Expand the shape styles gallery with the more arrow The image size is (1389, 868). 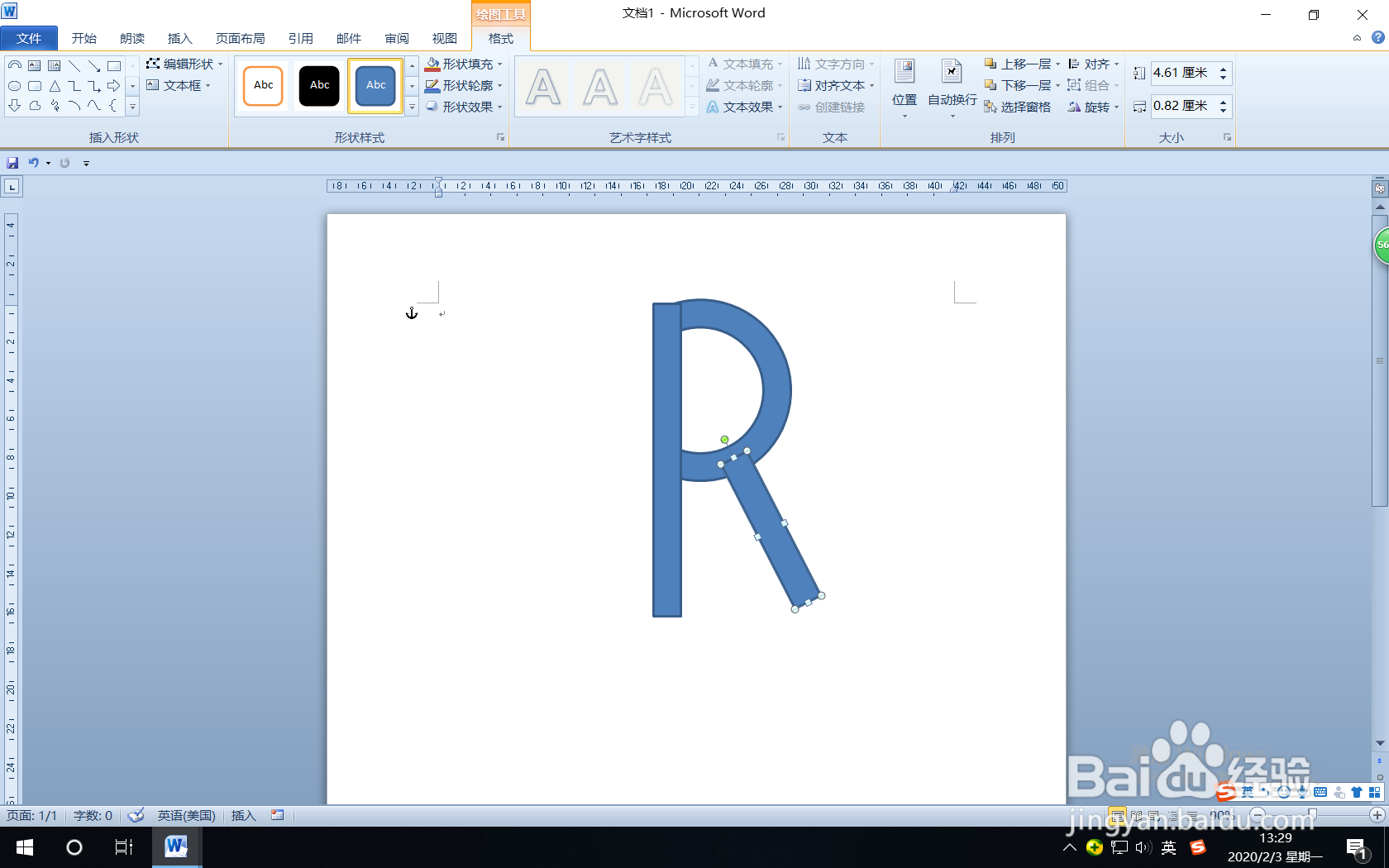[412, 106]
